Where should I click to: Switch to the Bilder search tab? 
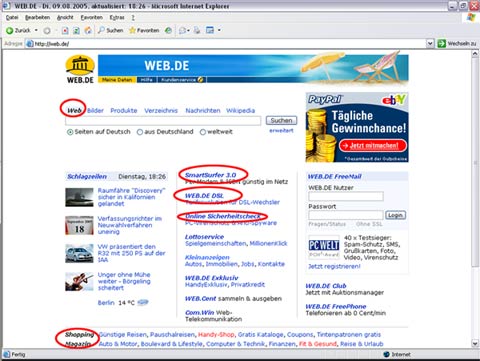[95, 111]
